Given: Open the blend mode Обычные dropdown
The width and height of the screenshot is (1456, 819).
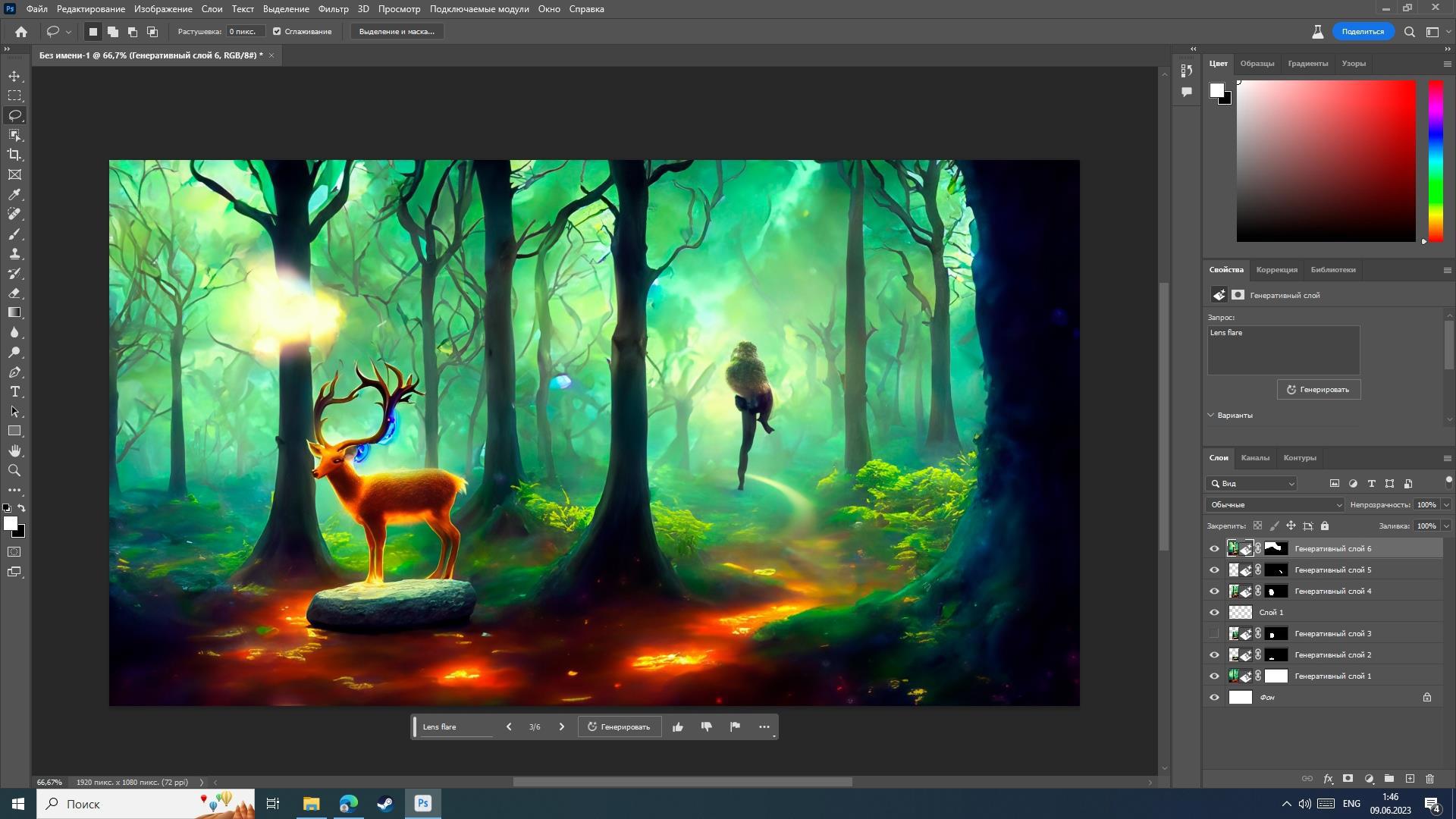Looking at the screenshot, I should click(1275, 505).
